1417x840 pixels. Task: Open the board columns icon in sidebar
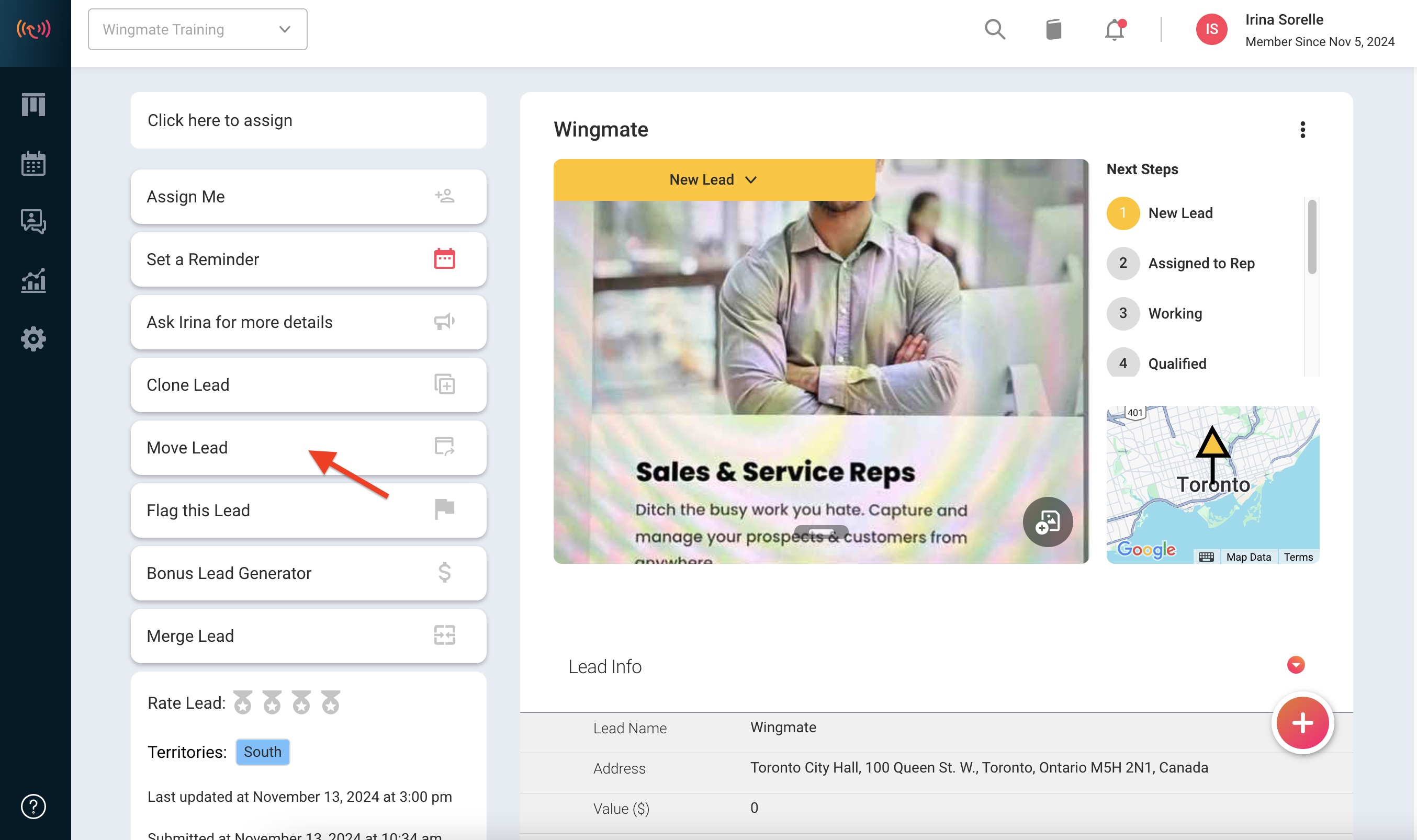pos(33,105)
